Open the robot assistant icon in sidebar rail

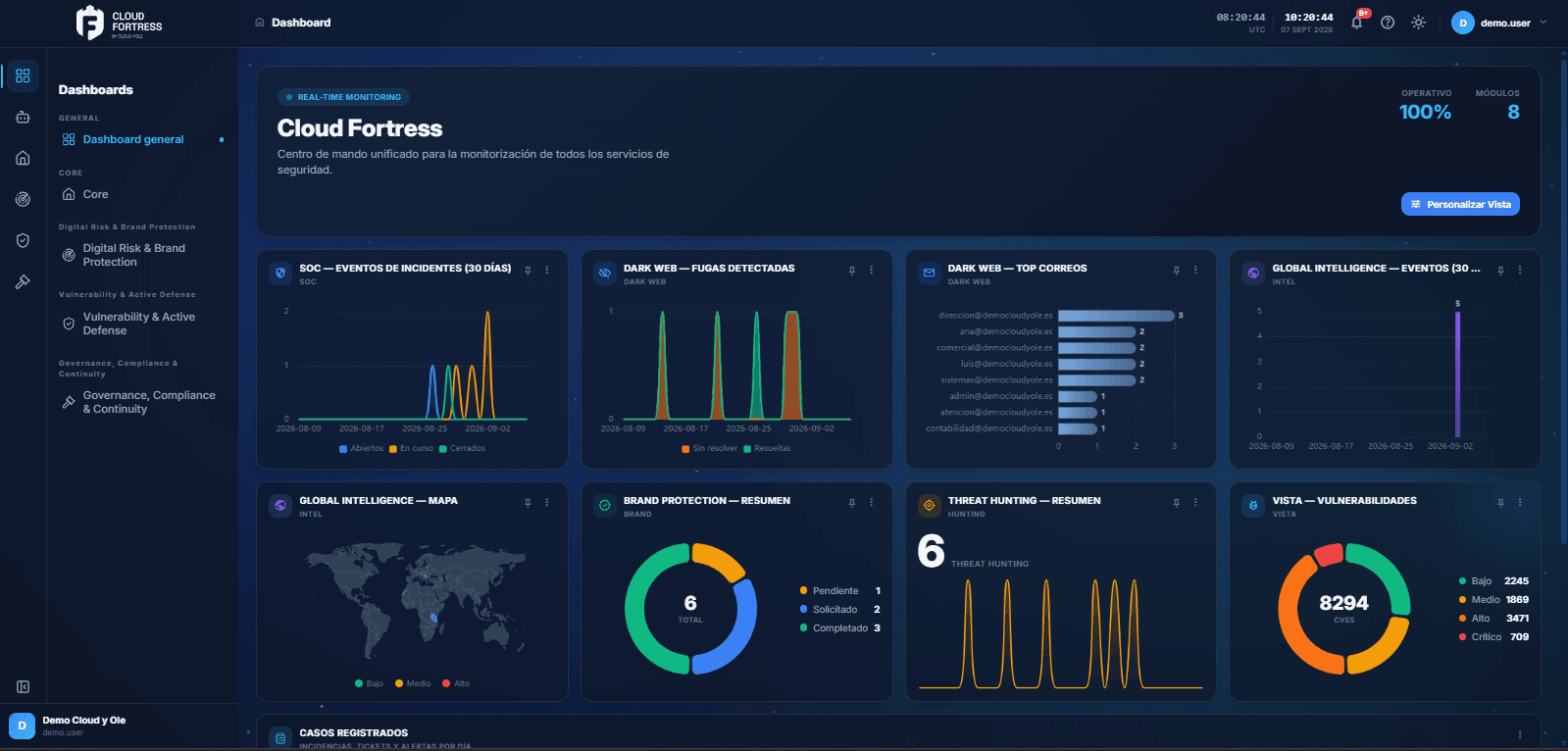tap(23, 117)
